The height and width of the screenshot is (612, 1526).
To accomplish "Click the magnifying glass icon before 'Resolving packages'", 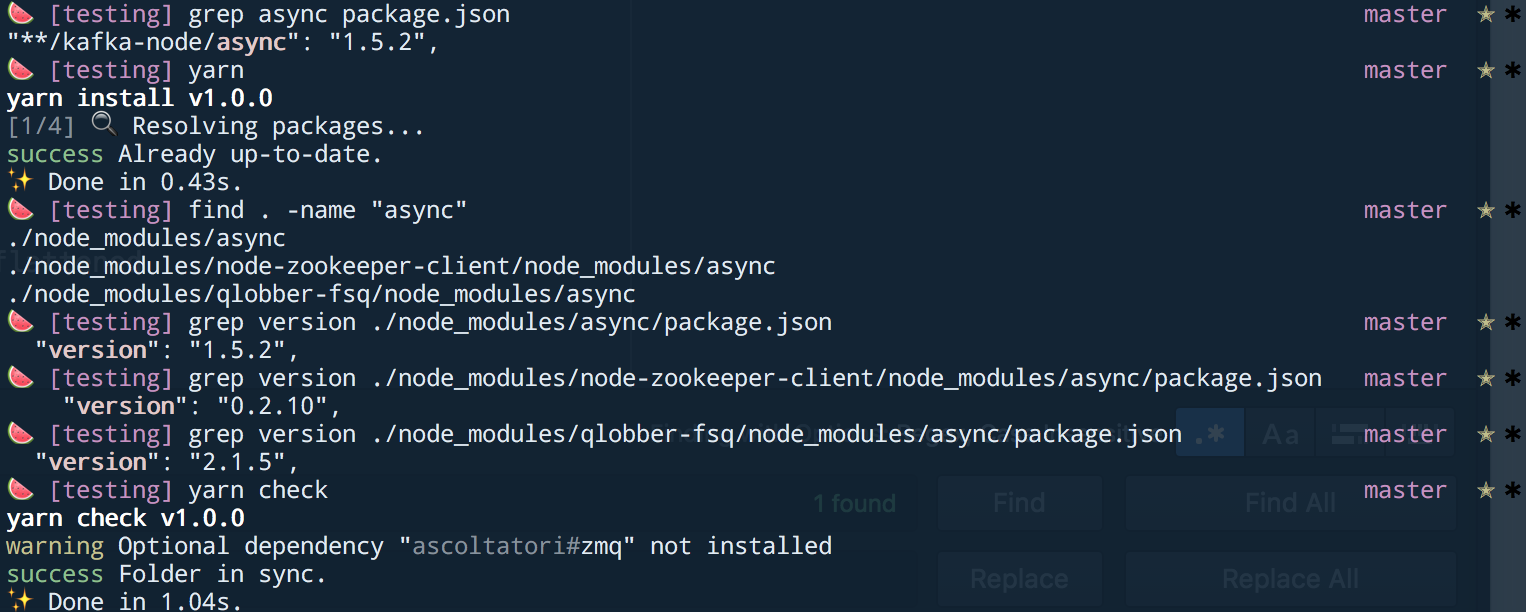I will pos(103,126).
